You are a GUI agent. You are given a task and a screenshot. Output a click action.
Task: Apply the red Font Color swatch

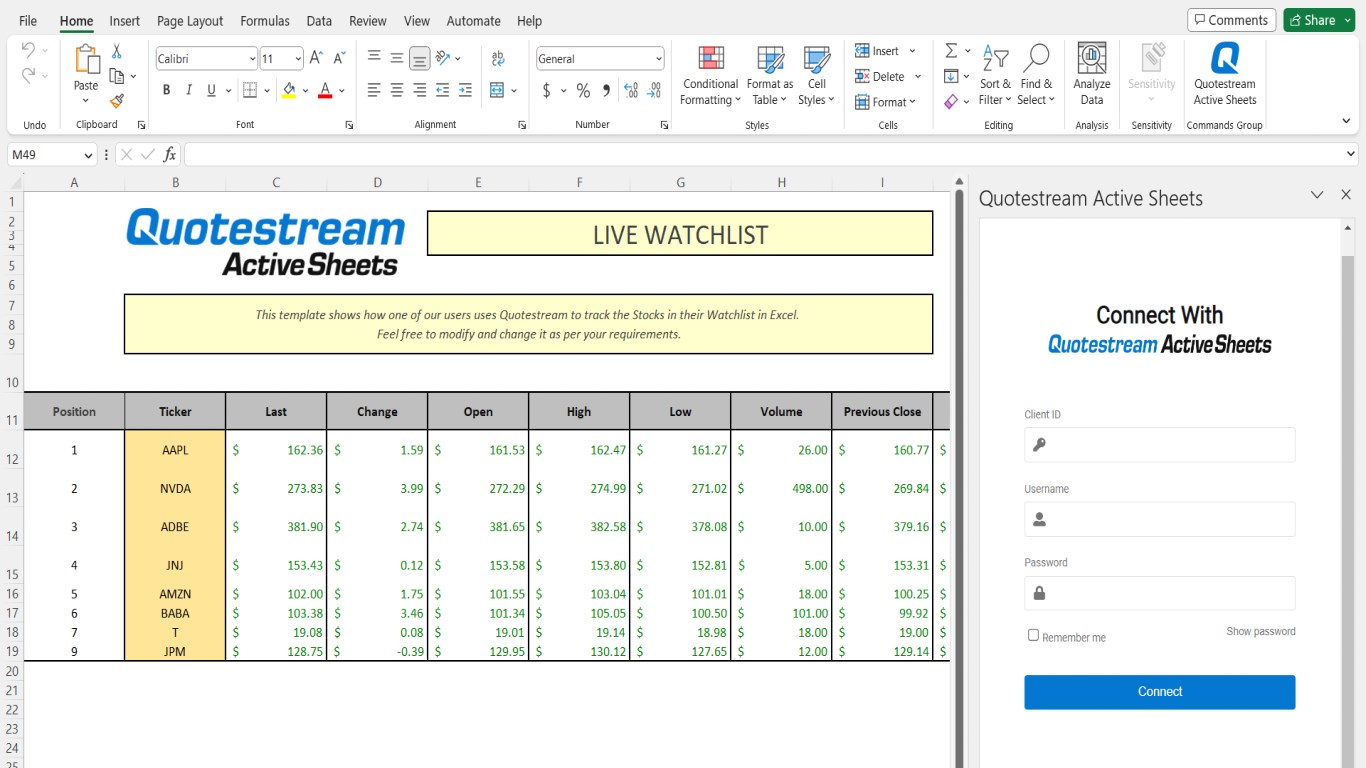click(x=325, y=90)
